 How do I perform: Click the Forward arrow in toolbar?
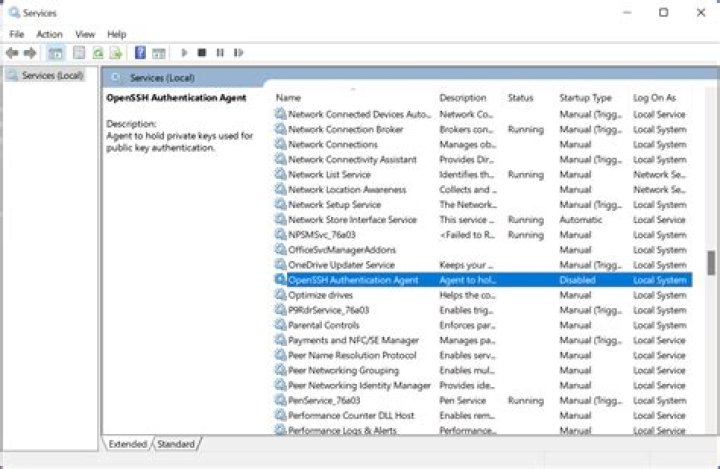click(x=31, y=52)
